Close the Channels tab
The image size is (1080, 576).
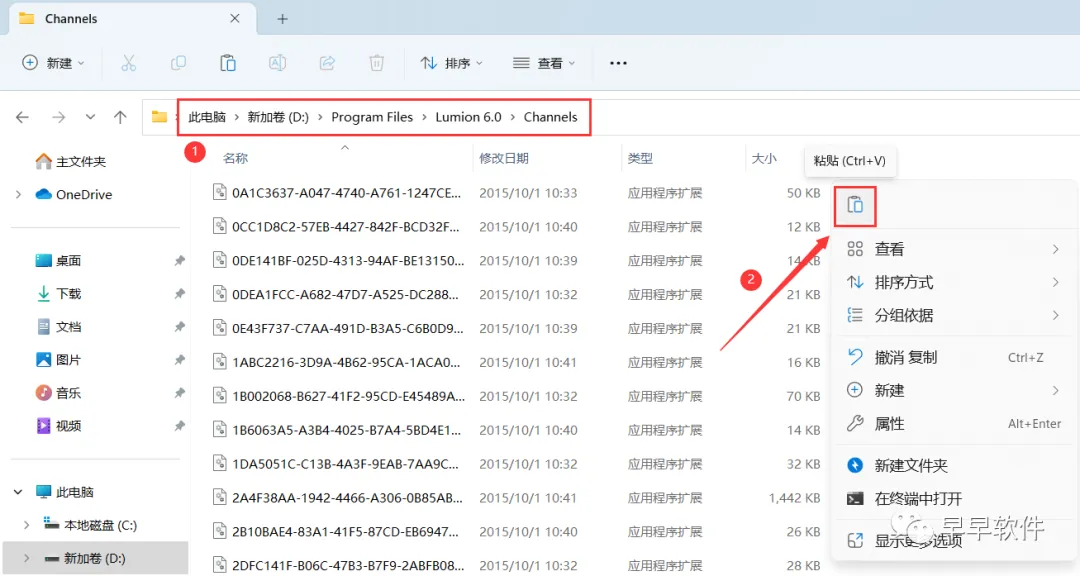click(x=235, y=19)
